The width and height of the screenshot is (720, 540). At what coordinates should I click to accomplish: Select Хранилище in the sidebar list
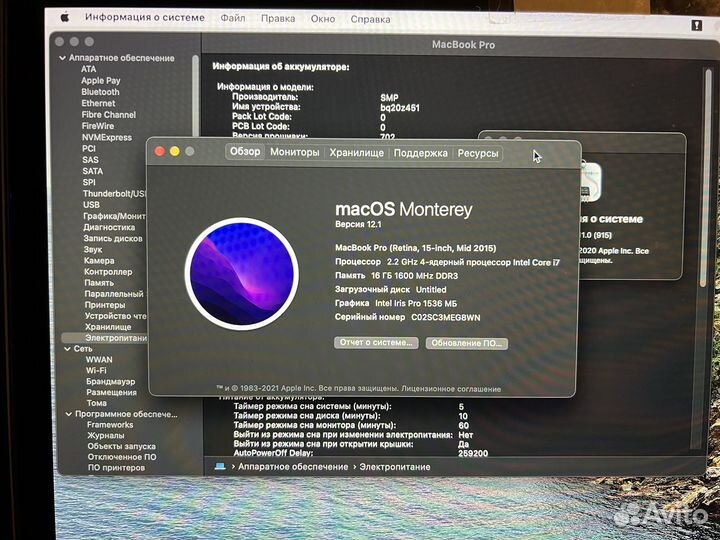point(108,327)
